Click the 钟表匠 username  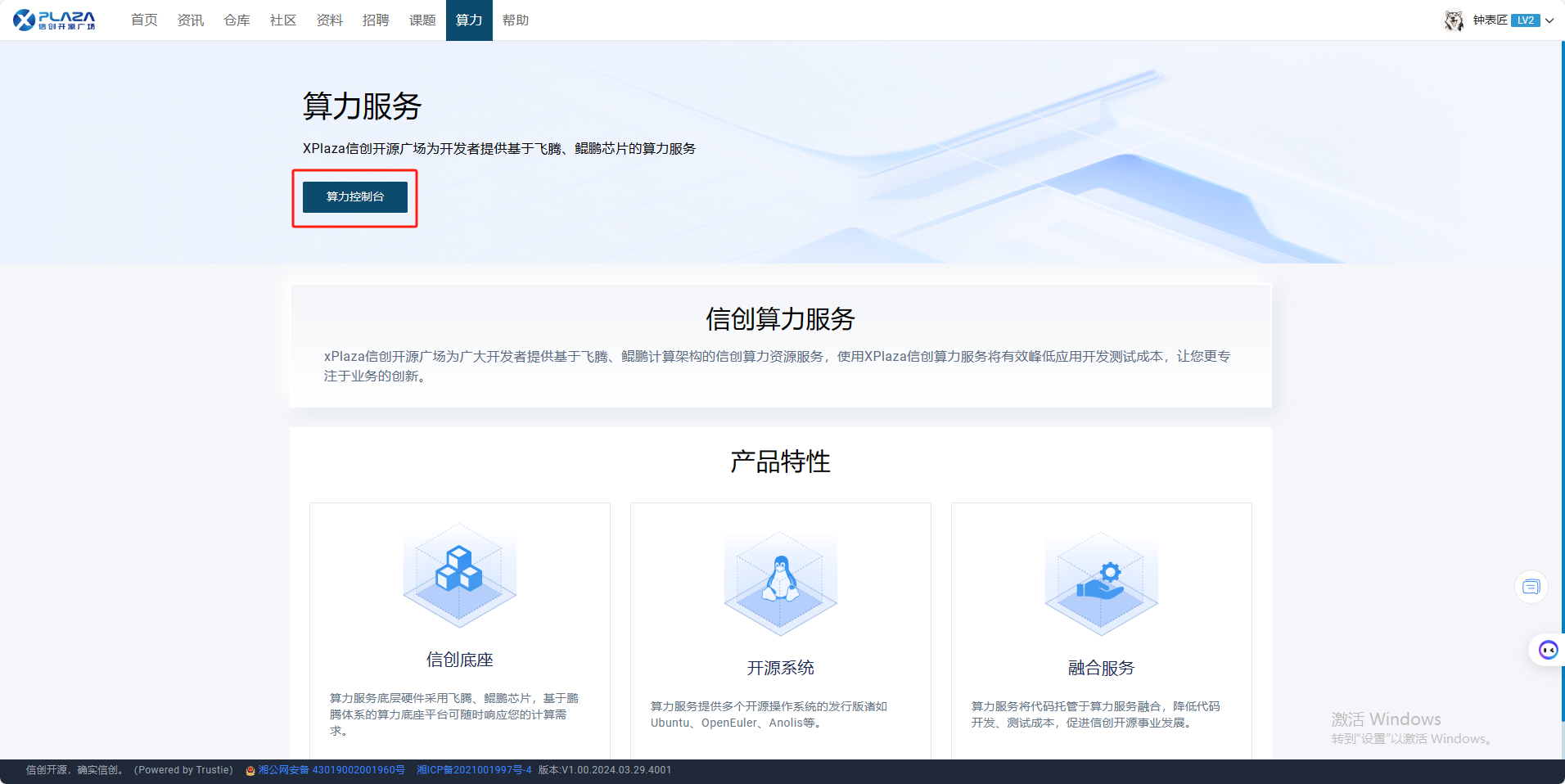tap(1490, 20)
